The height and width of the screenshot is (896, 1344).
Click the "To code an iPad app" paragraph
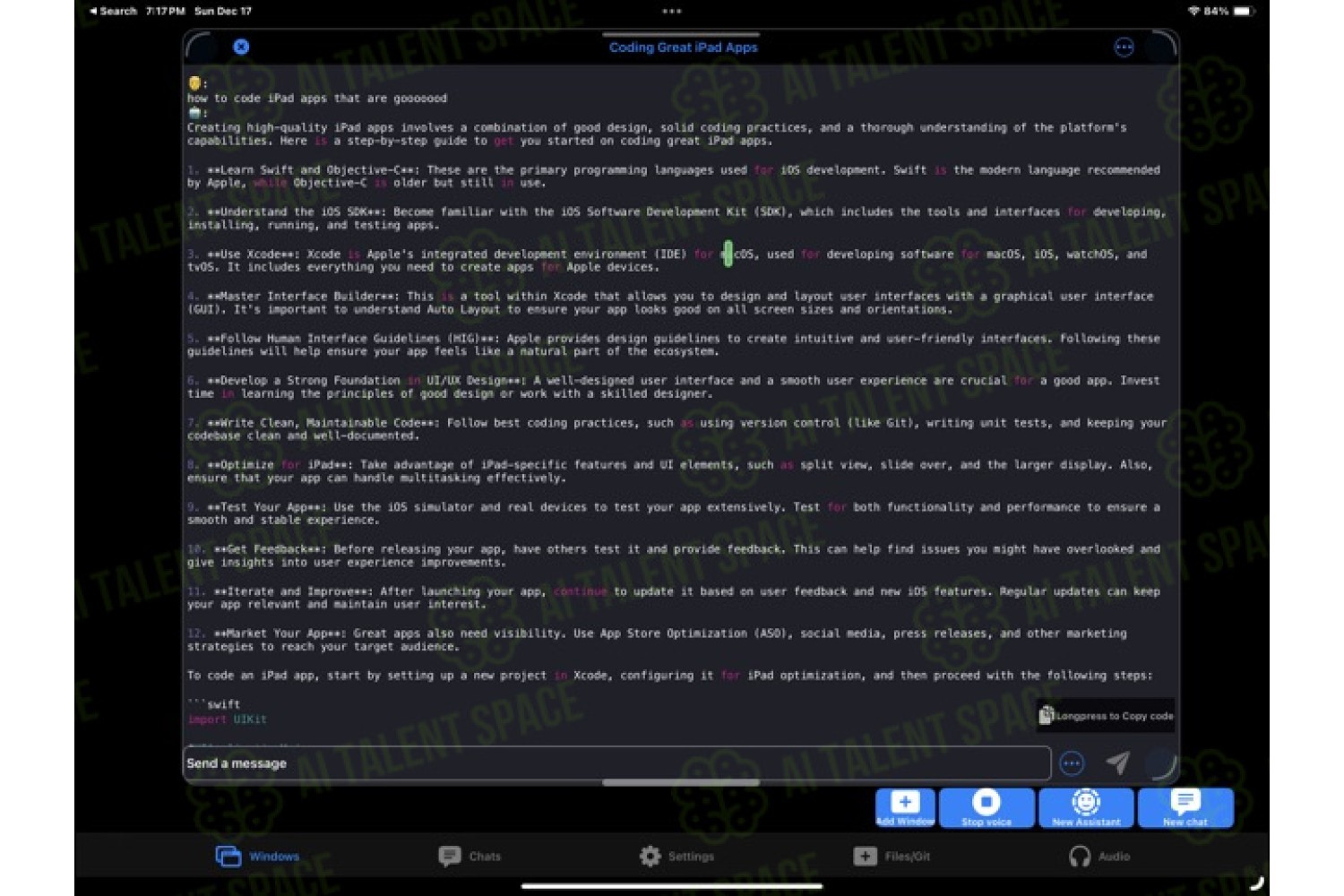[x=670, y=676]
